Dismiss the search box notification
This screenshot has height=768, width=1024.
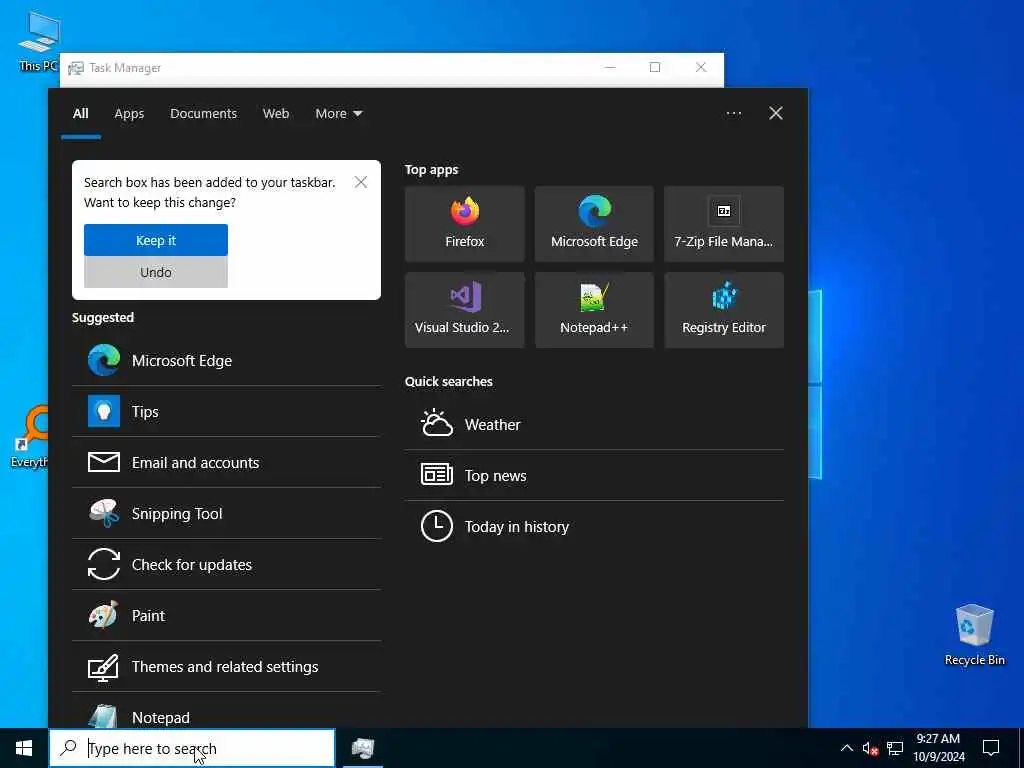pos(360,182)
